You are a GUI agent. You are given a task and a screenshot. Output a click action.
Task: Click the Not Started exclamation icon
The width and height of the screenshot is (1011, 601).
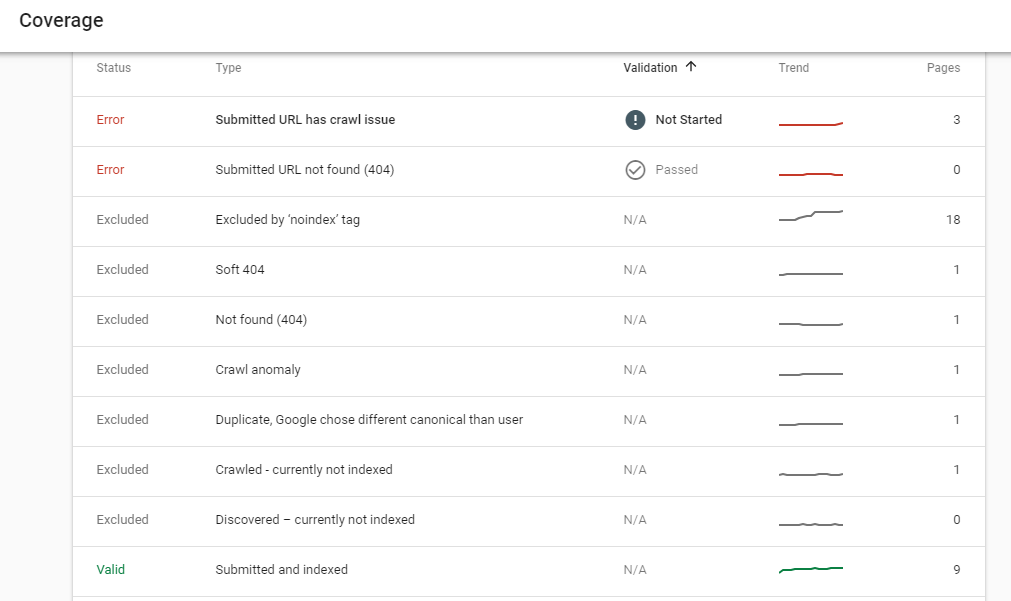coord(635,120)
